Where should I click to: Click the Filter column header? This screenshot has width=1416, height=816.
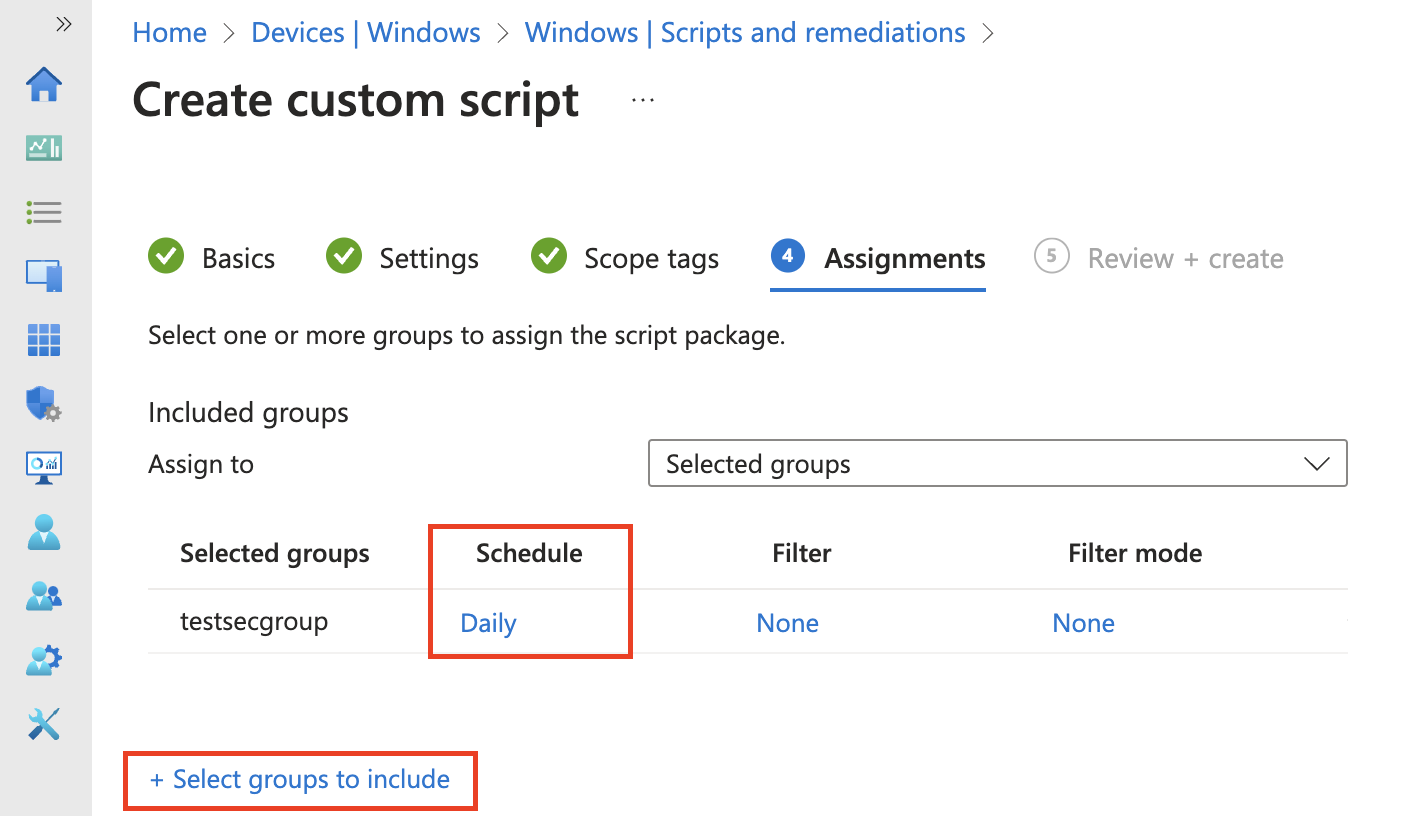pyautogui.click(x=802, y=553)
